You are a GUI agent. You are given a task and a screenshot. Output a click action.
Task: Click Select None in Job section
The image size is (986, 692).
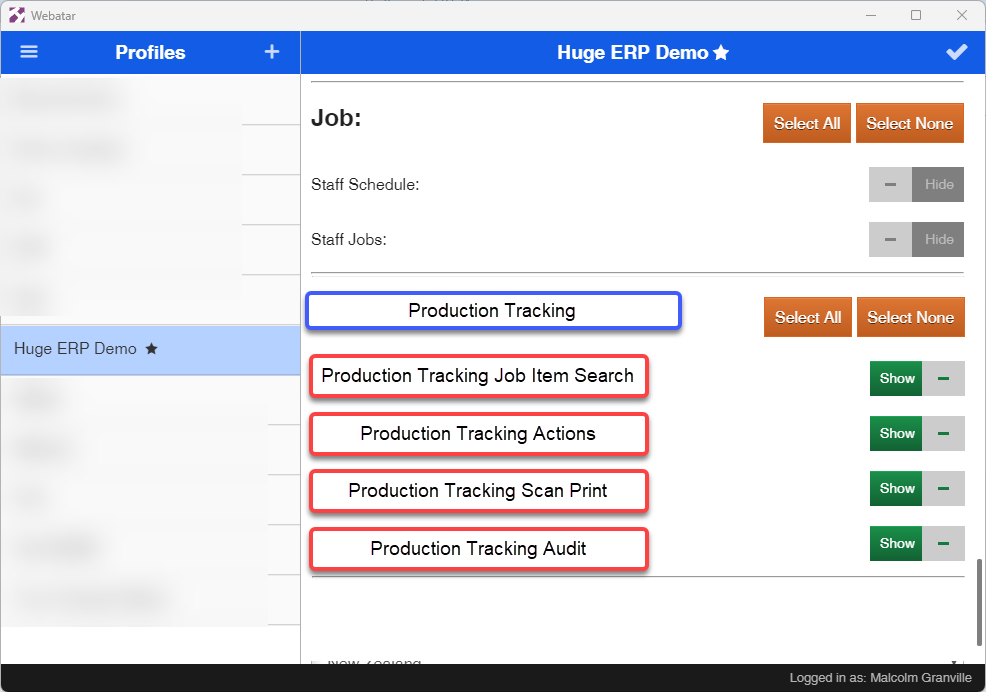tap(909, 123)
